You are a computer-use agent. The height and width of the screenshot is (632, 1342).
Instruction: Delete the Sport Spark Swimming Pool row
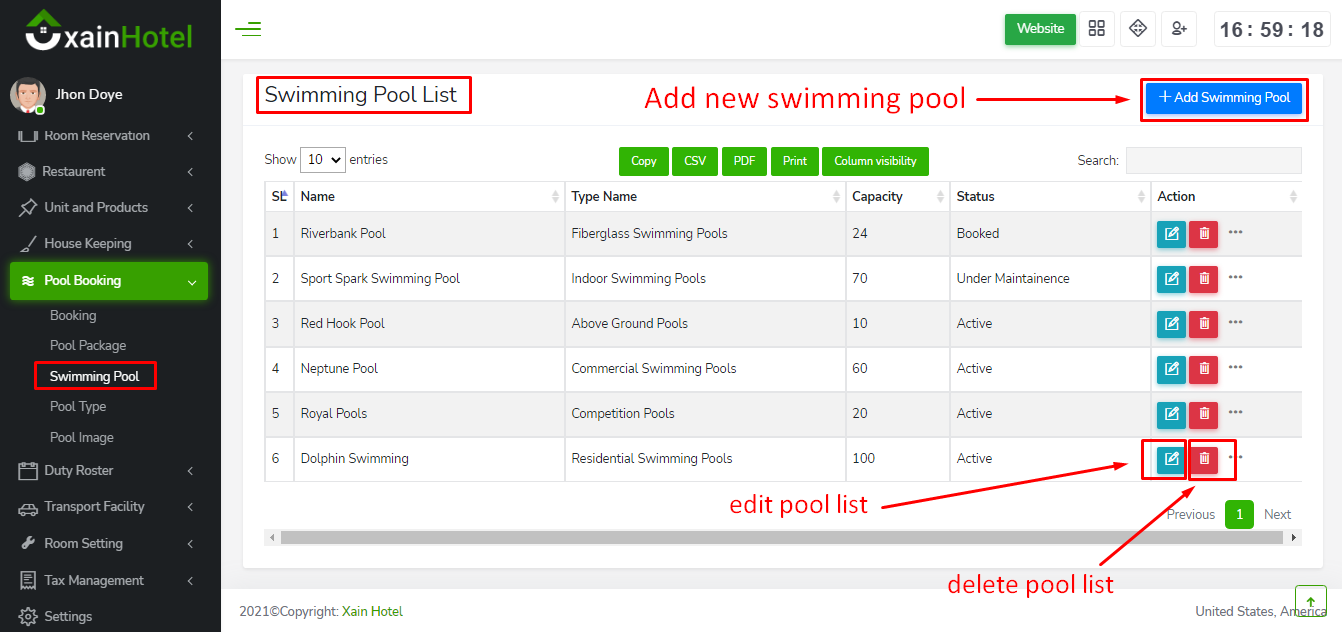(x=1204, y=278)
